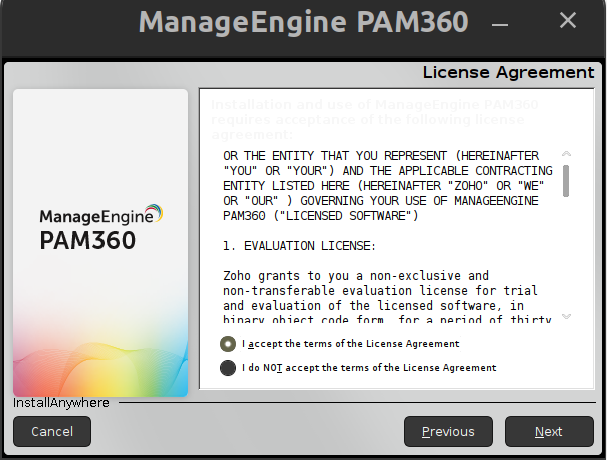Image resolution: width=607 pixels, height=460 pixels.
Task: Click the '1. EVALUATION LICENSE:' heading text
Action: click(299, 246)
